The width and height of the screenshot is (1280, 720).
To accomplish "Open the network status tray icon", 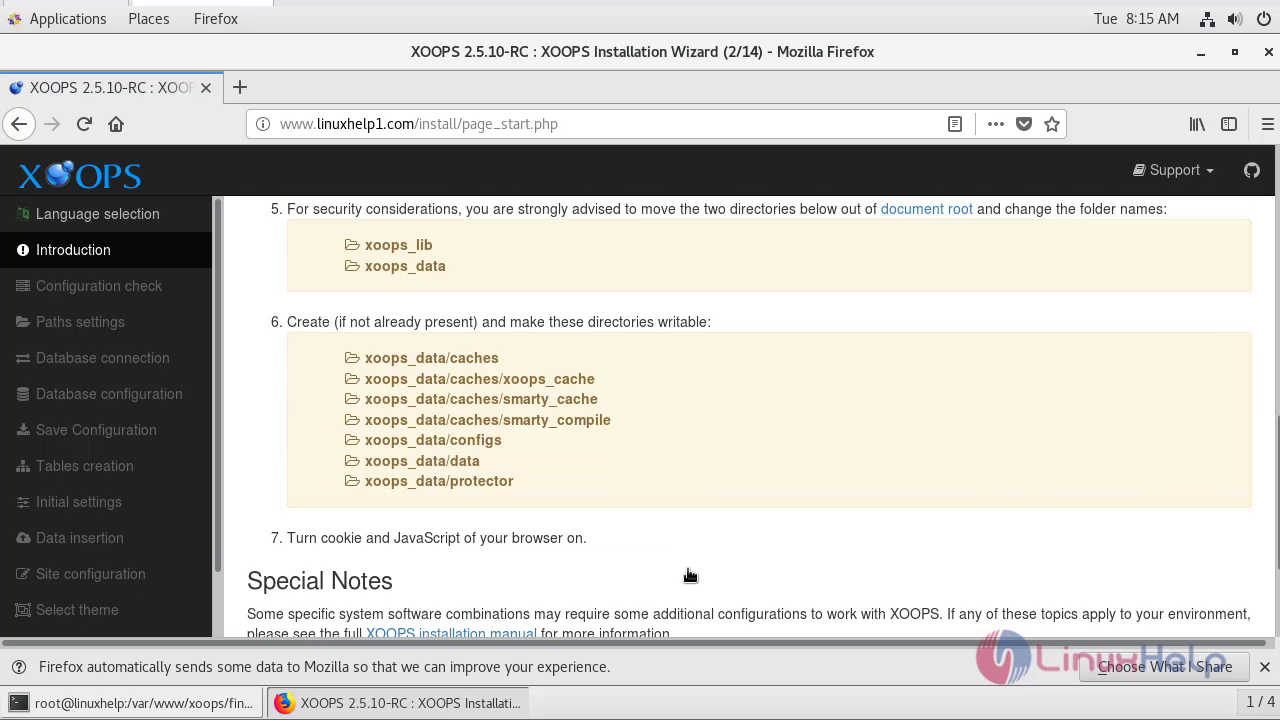I will (x=1207, y=19).
